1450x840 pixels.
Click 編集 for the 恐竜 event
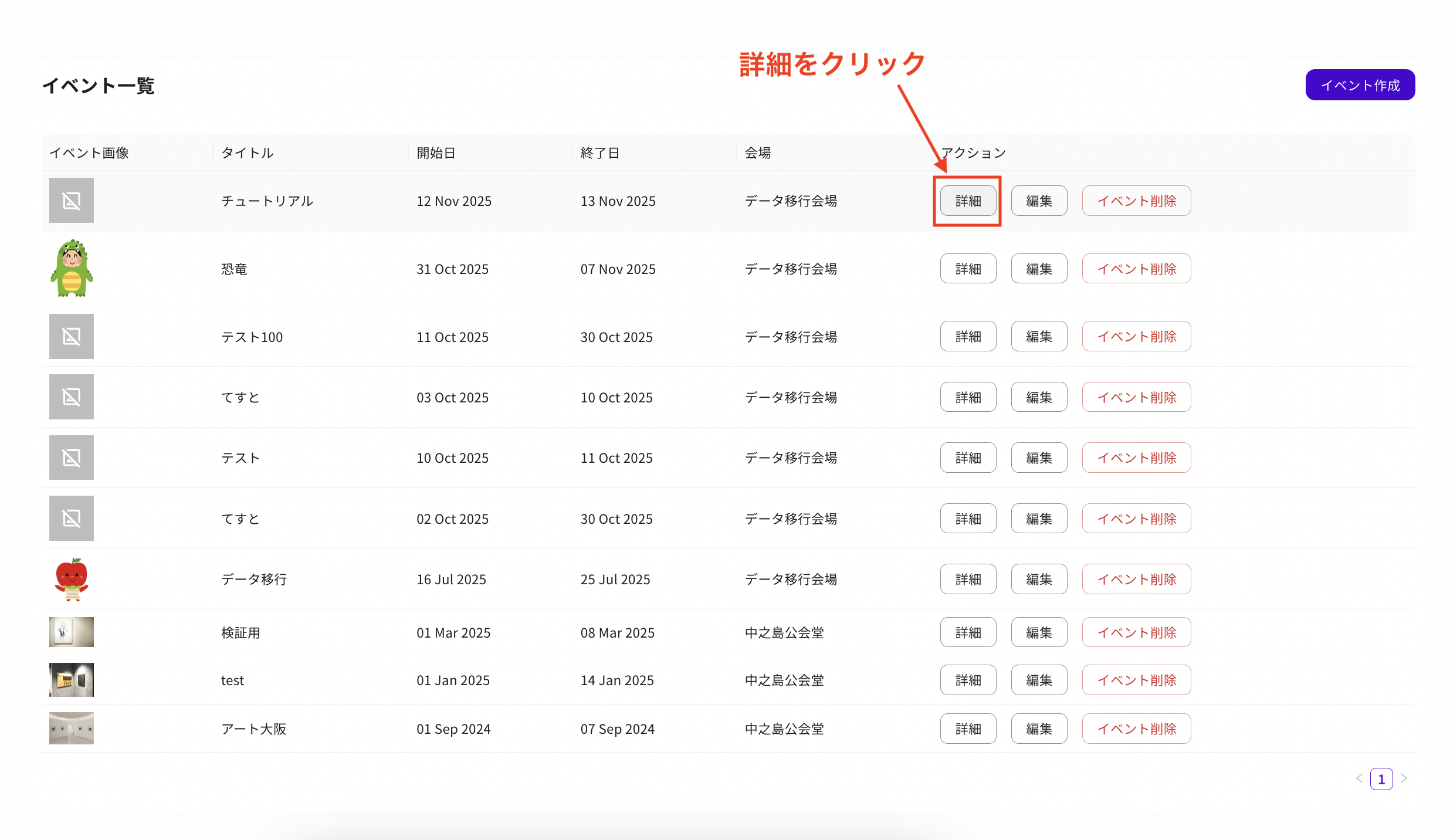pos(1039,269)
